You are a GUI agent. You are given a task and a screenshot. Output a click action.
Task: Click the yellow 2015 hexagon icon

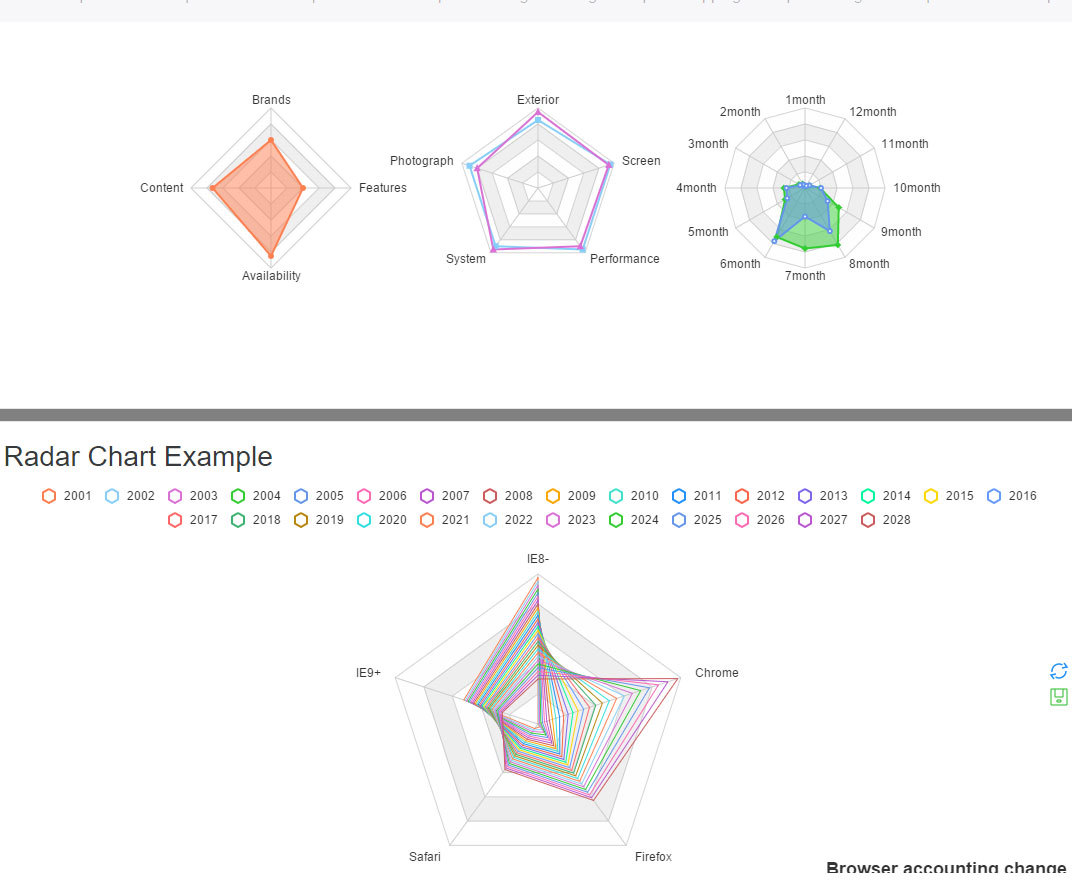tap(929, 495)
